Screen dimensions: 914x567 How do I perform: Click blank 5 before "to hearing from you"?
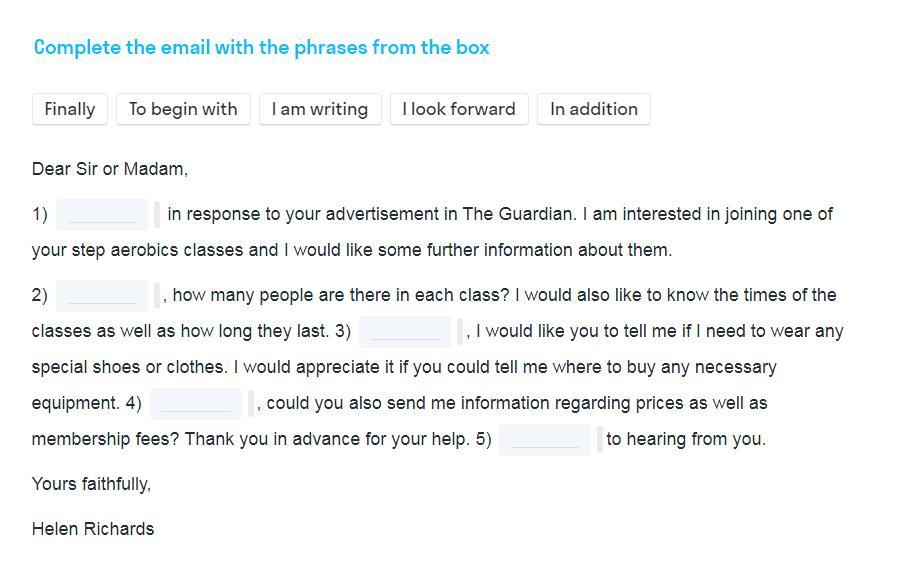pos(544,439)
